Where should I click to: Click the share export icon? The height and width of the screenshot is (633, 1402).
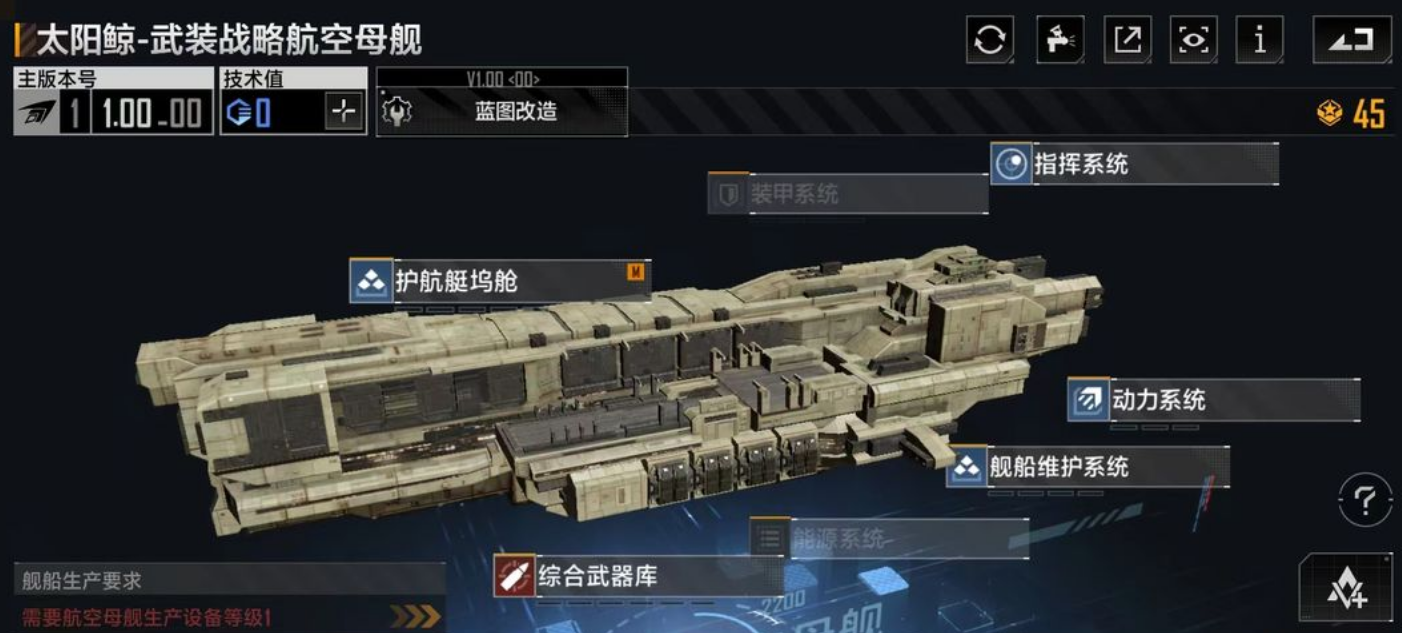[x=1128, y=40]
